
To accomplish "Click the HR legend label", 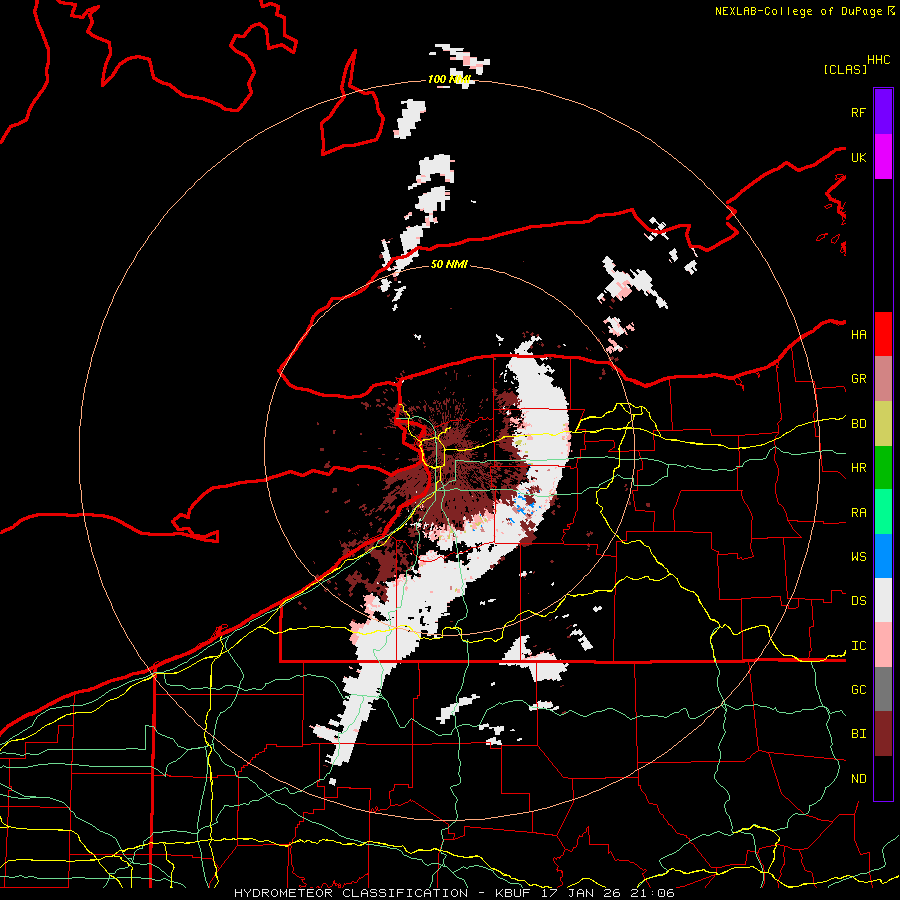I will 859,468.
